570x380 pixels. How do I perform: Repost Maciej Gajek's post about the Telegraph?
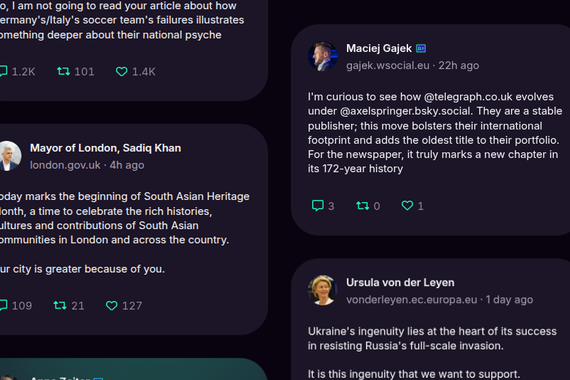(x=362, y=206)
